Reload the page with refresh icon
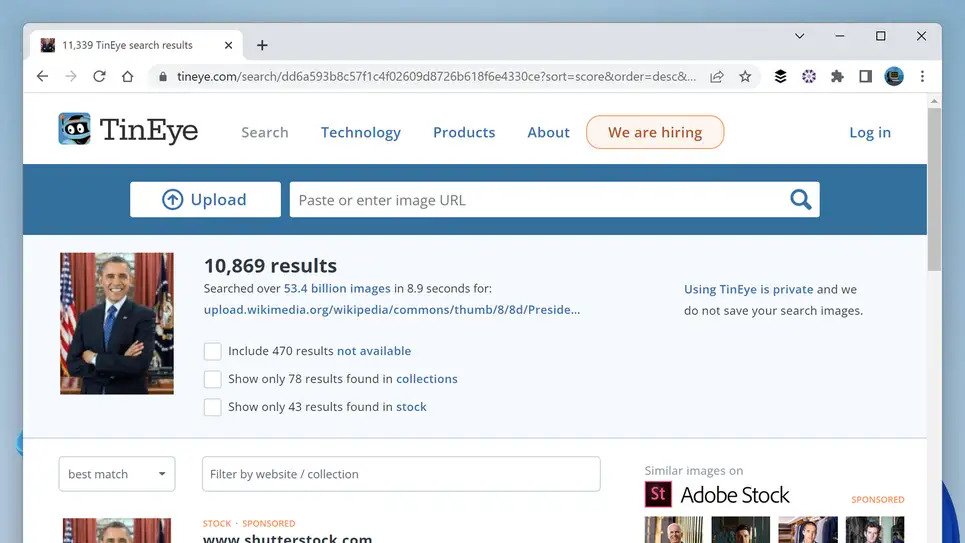965x543 pixels. [99, 76]
